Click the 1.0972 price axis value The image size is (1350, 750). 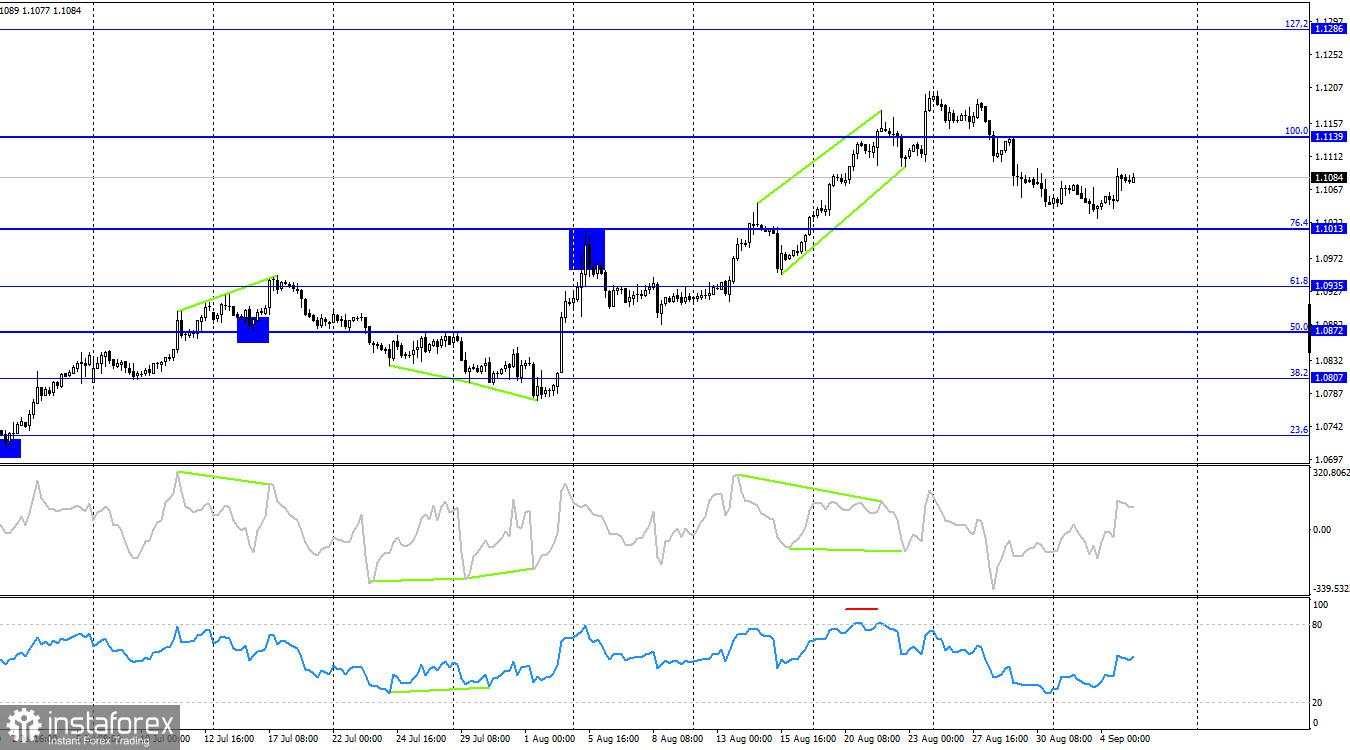point(1330,258)
